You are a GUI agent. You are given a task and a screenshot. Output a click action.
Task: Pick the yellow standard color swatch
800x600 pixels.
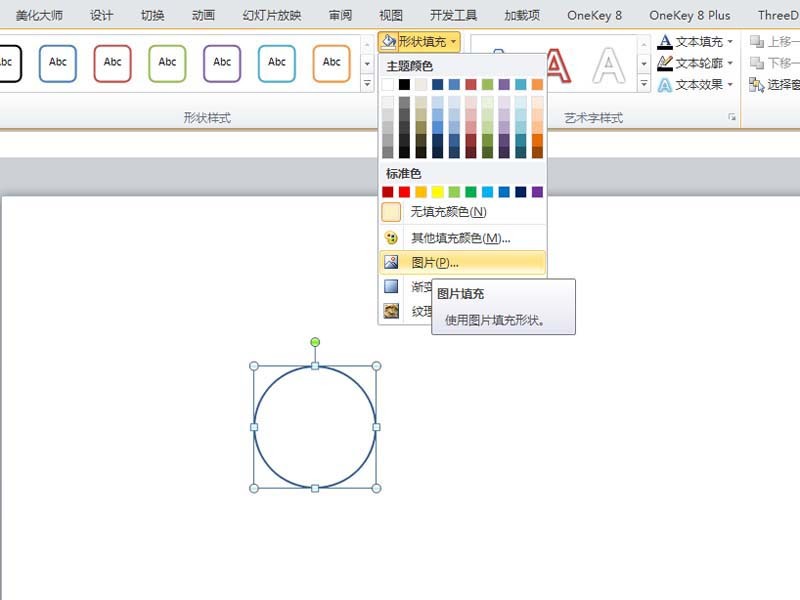[438, 192]
